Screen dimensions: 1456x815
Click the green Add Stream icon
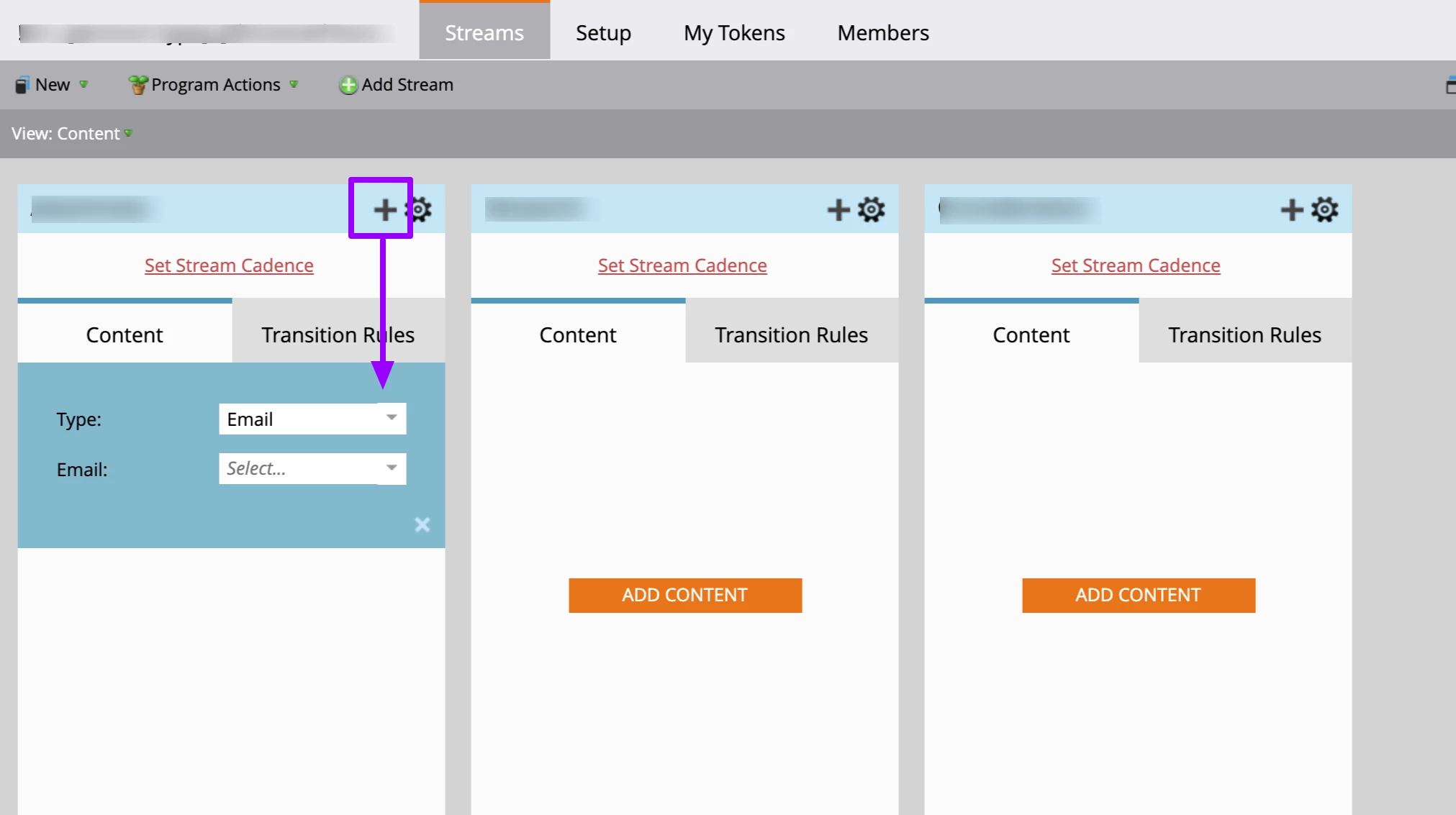(348, 85)
